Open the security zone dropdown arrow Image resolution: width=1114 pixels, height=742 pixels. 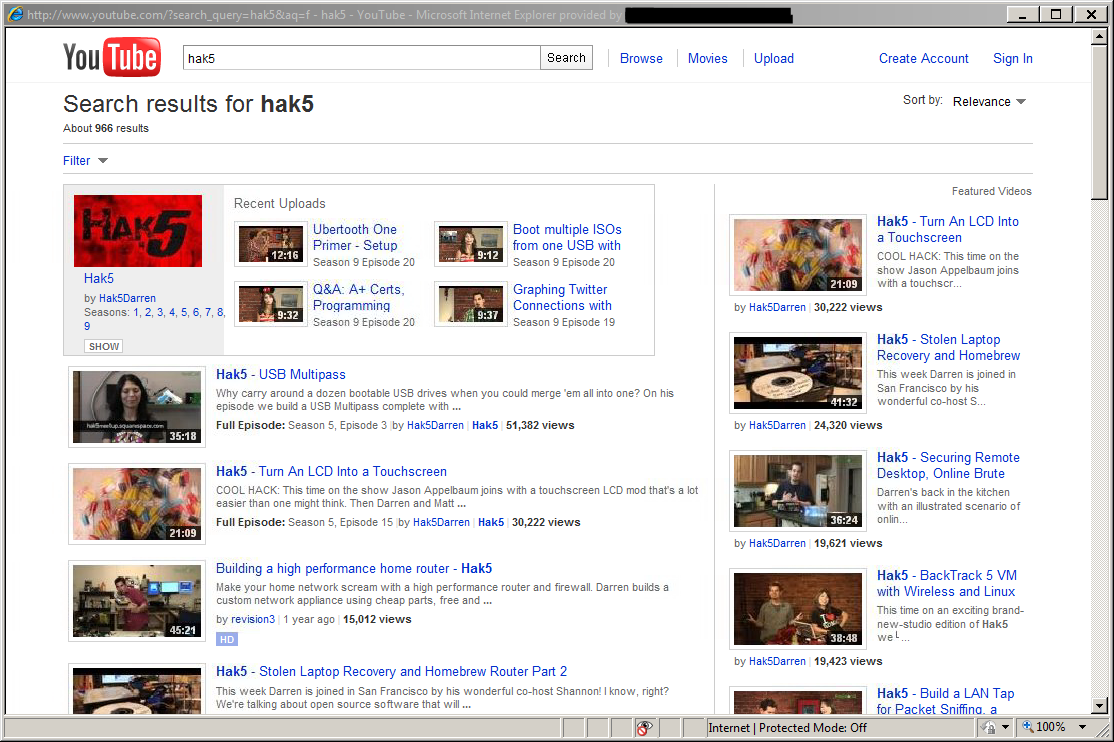[x=1005, y=727]
